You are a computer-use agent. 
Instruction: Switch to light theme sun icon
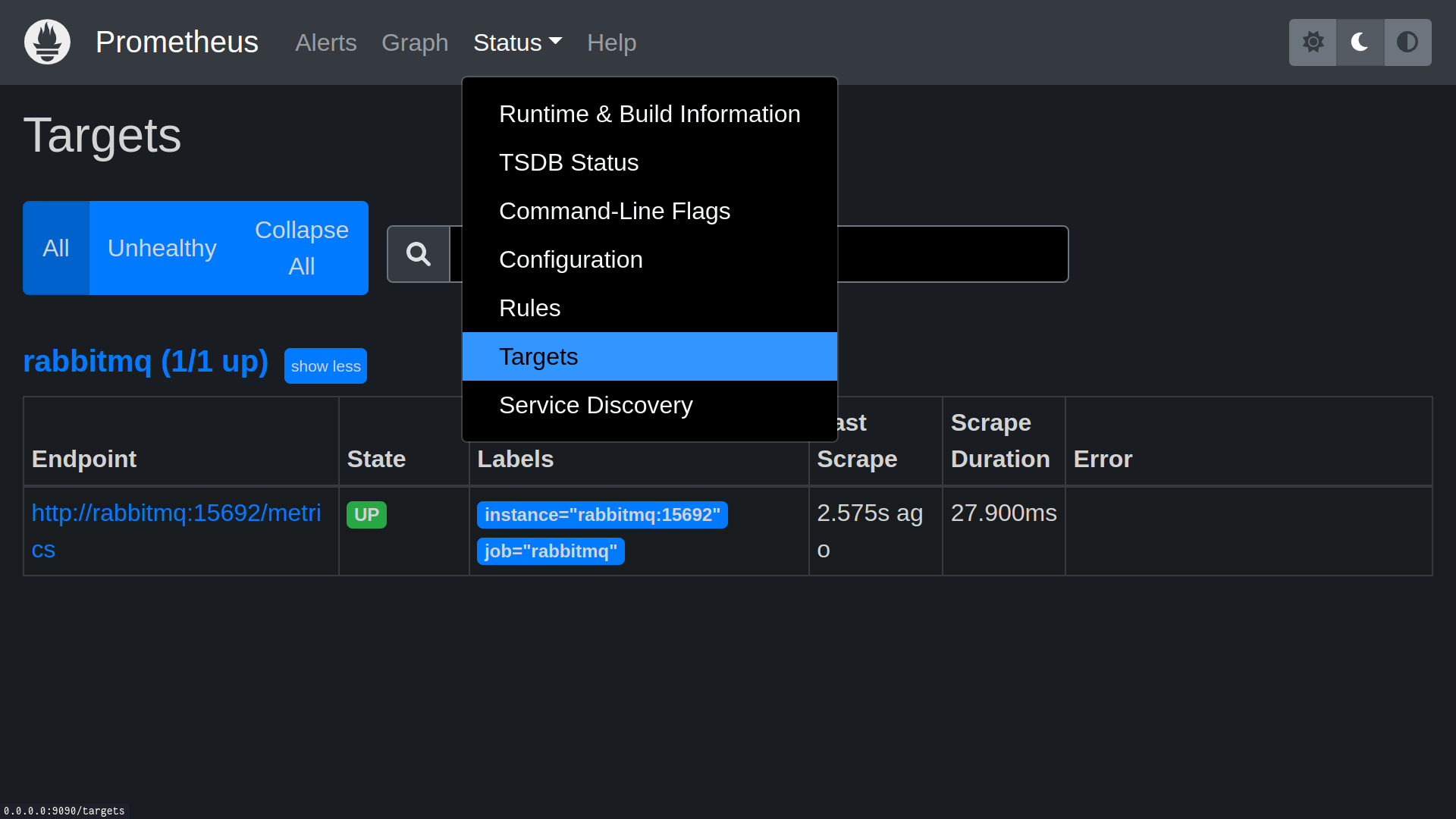click(x=1313, y=42)
